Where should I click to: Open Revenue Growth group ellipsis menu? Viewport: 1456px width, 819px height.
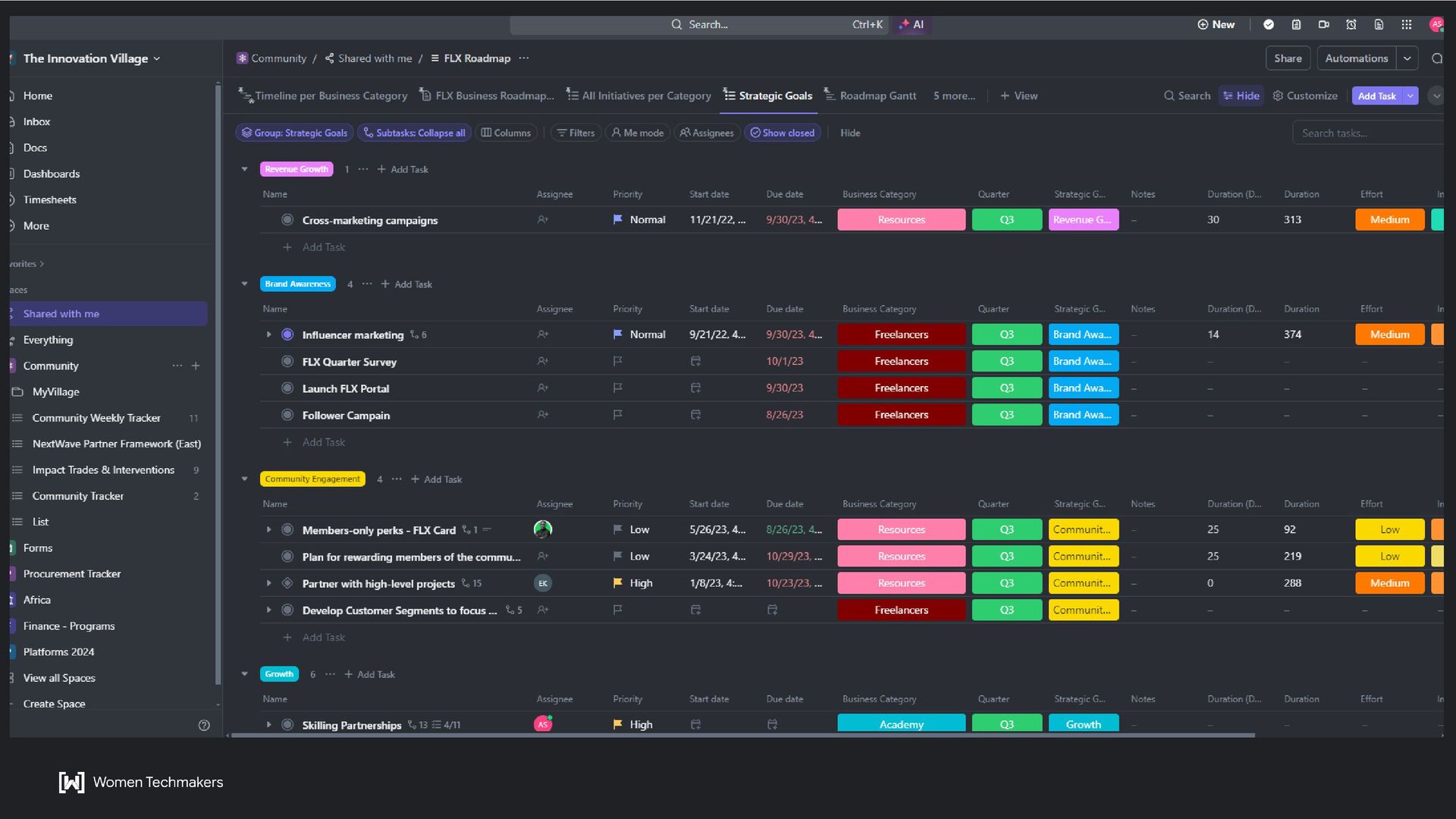tap(363, 169)
